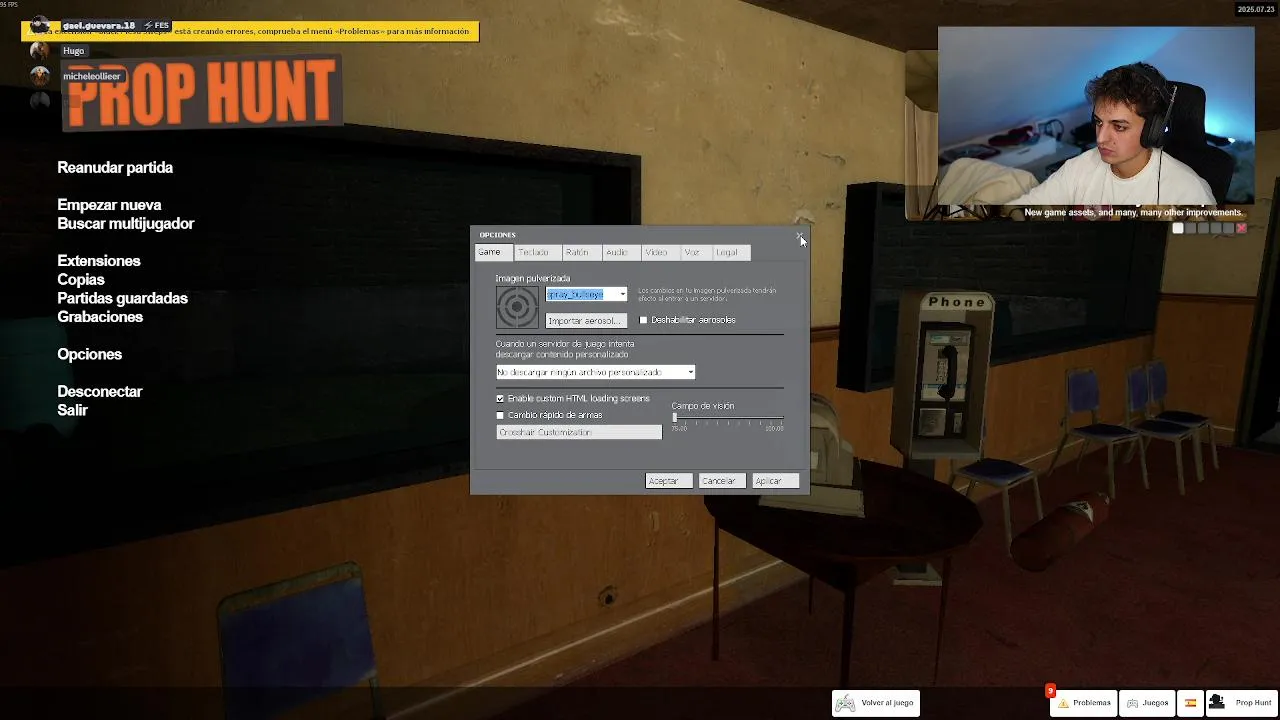Open custom content download dropdown
The width and height of the screenshot is (1280, 720).
tap(595, 372)
